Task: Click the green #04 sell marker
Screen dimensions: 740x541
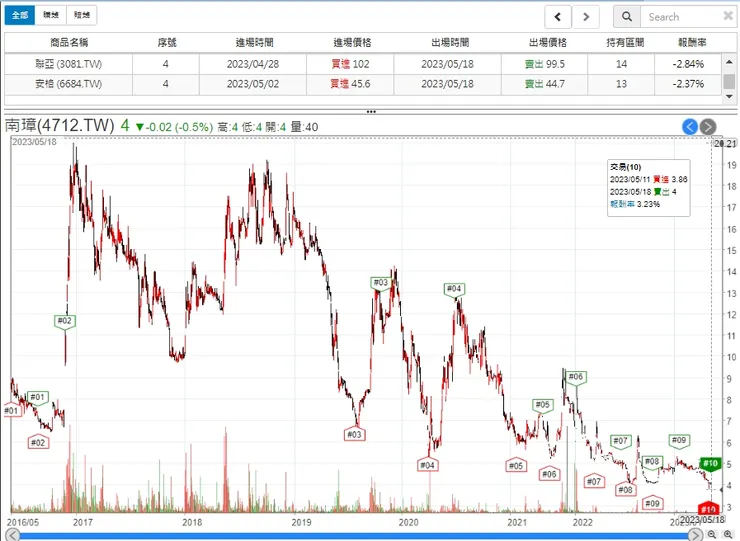Action: coord(454,289)
